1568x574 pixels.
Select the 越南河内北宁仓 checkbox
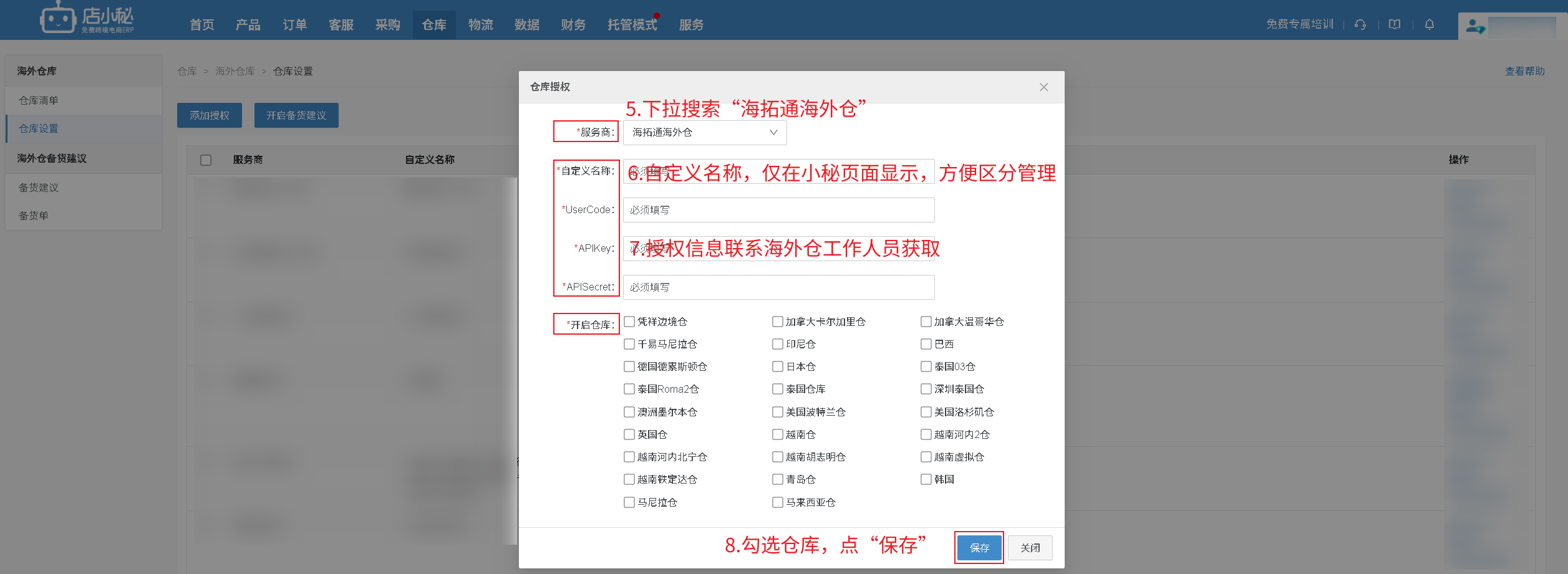pos(629,457)
